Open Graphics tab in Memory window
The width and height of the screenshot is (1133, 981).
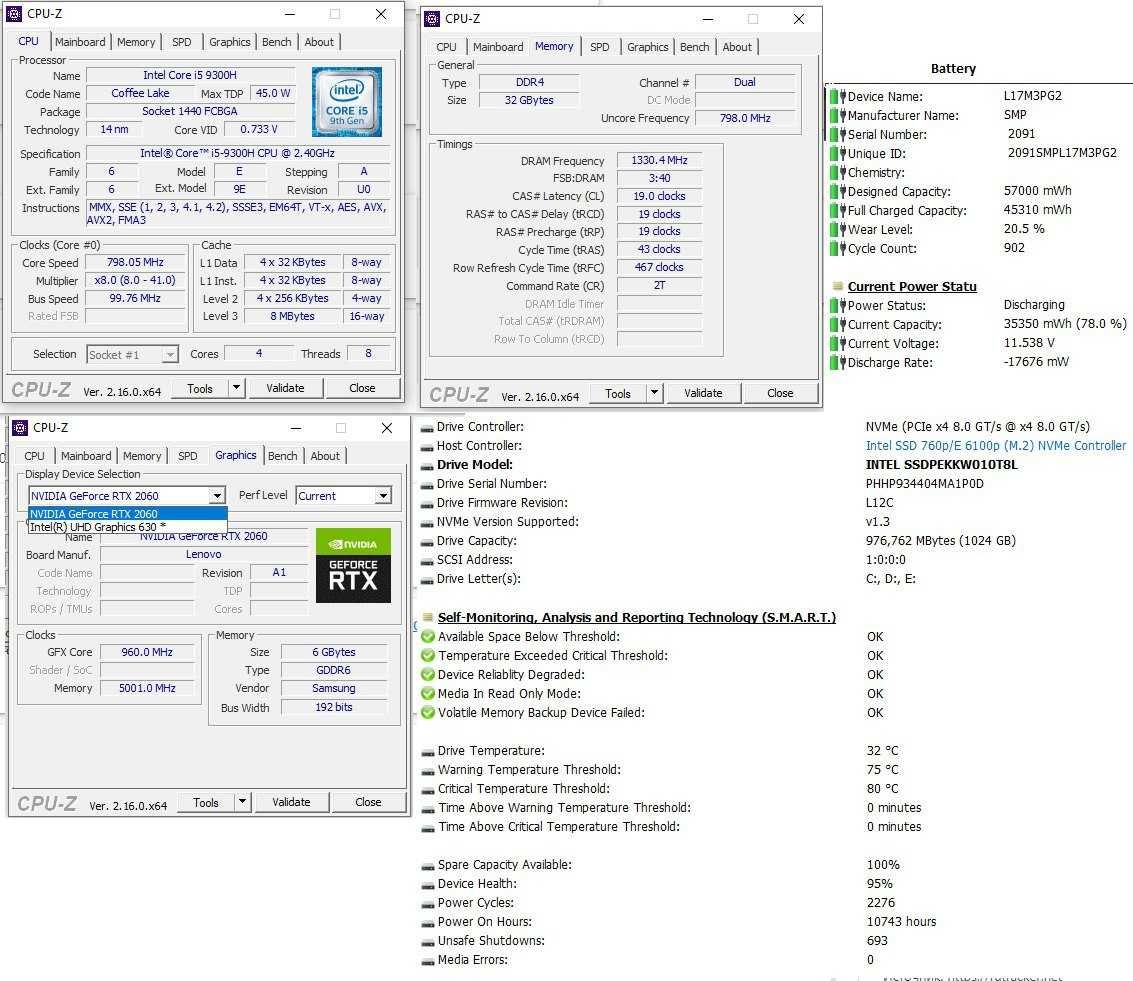point(647,47)
